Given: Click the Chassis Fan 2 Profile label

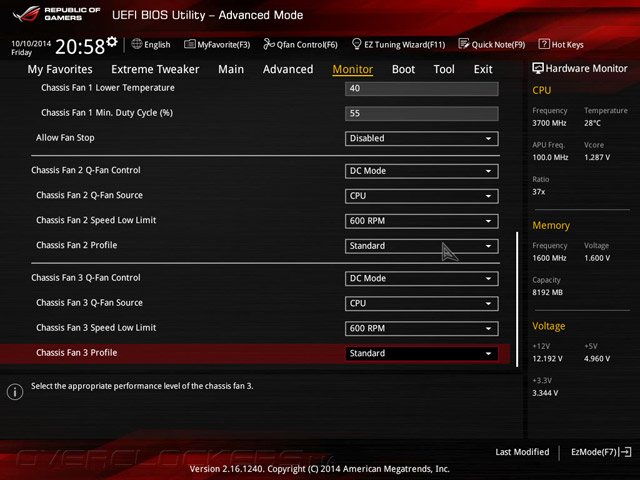Looking at the screenshot, I should tap(76, 245).
